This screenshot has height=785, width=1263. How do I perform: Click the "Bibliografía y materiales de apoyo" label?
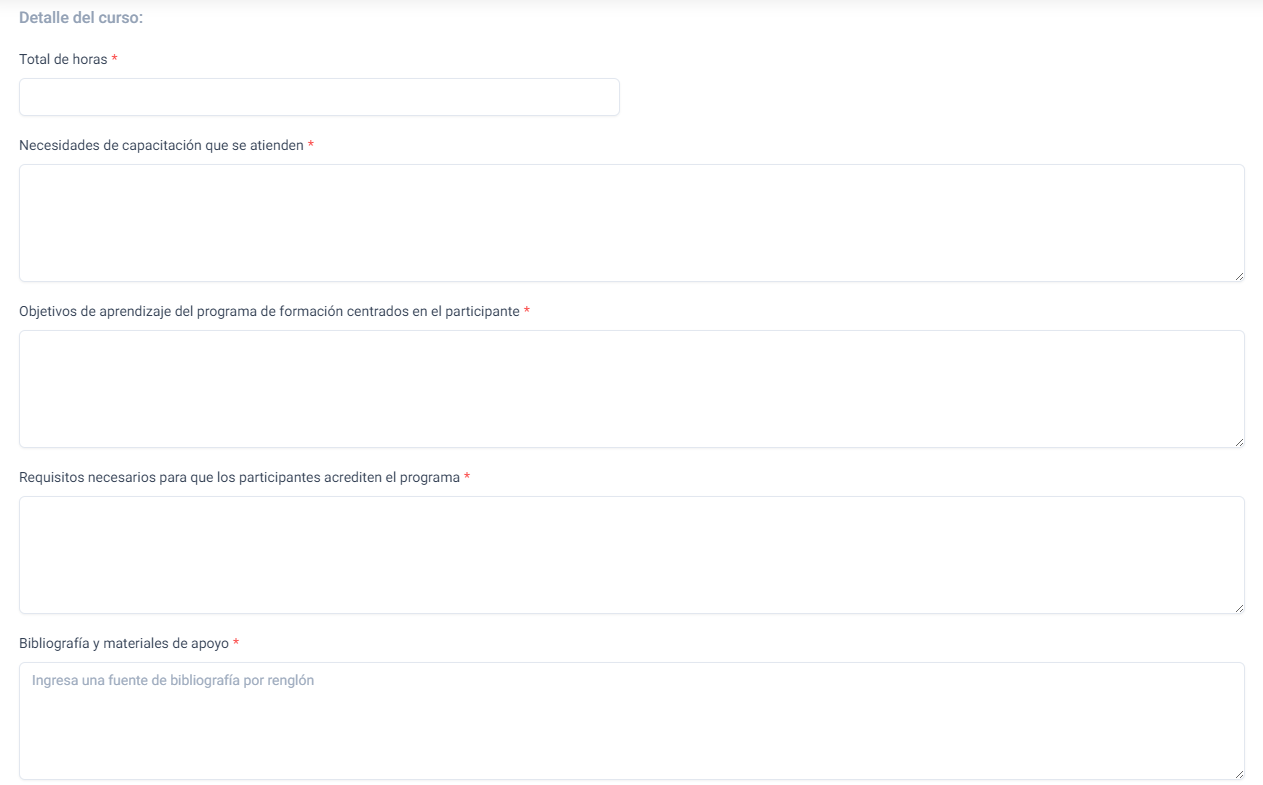click(x=124, y=644)
